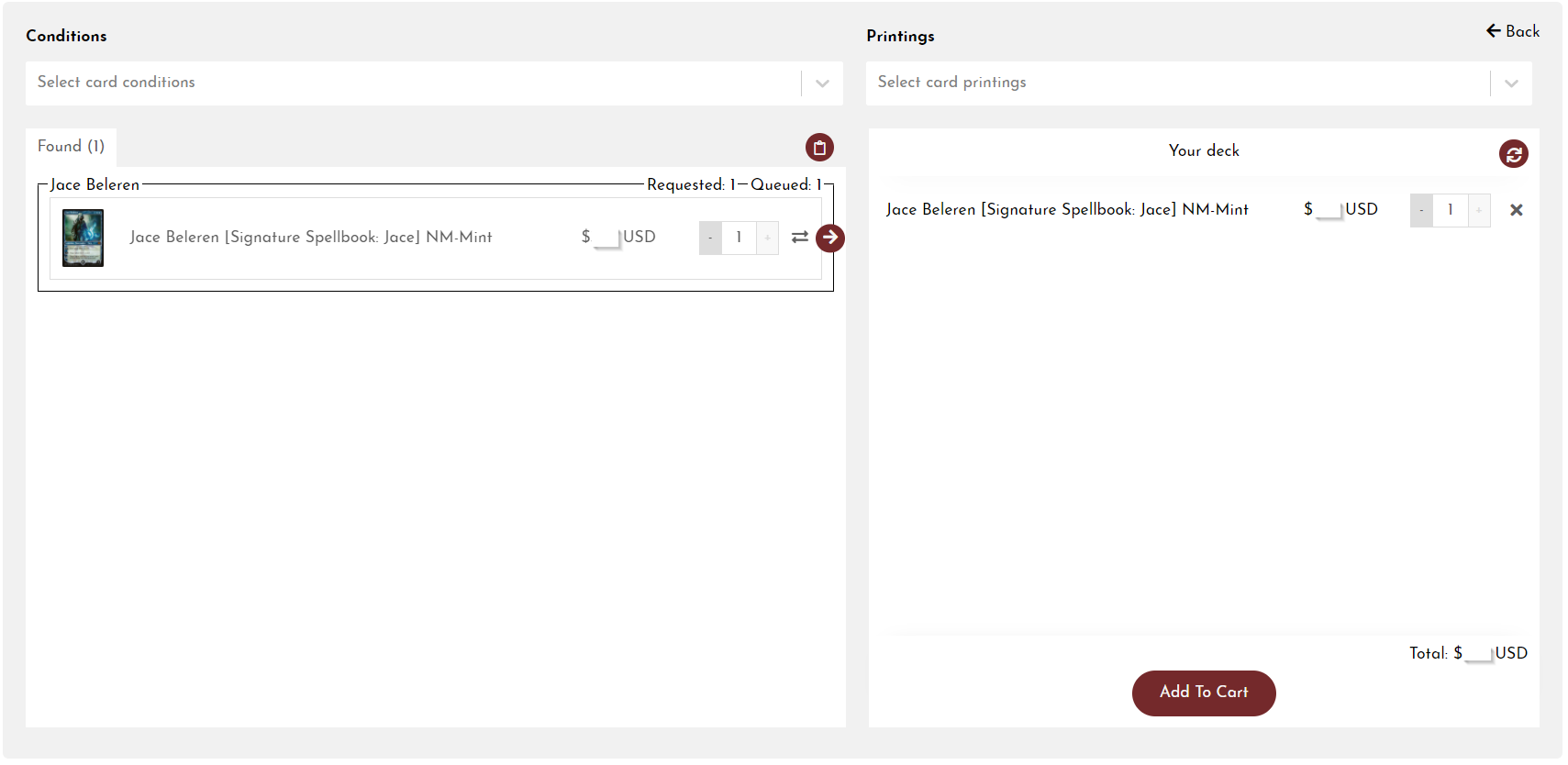
Task: Click the Requested: 1 label
Action: [691, 184]
